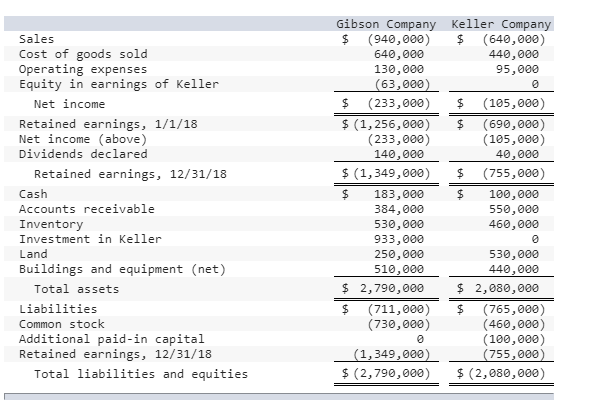Click Gibson's Cost of goods sold 640,000
Viewport: 602px width, 408px height.
[x=399, y=54]
